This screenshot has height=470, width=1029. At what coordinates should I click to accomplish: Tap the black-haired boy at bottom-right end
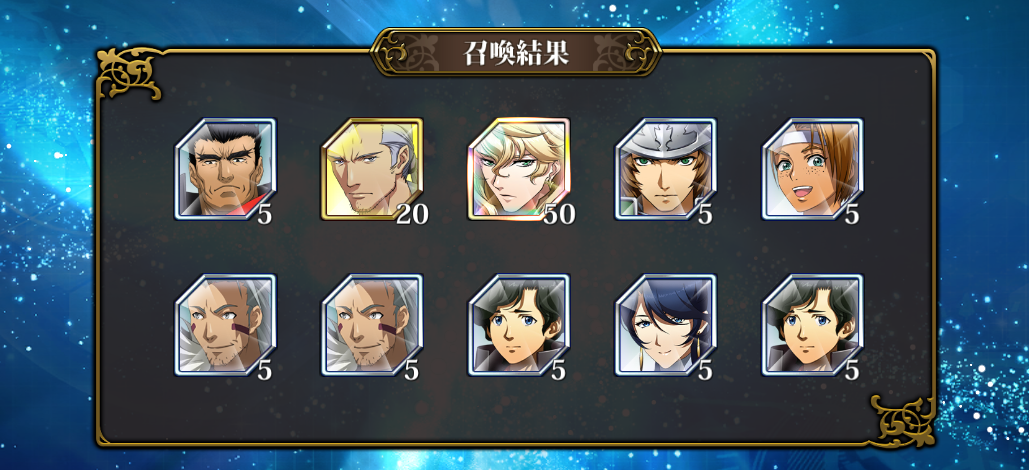click(812, 325)
